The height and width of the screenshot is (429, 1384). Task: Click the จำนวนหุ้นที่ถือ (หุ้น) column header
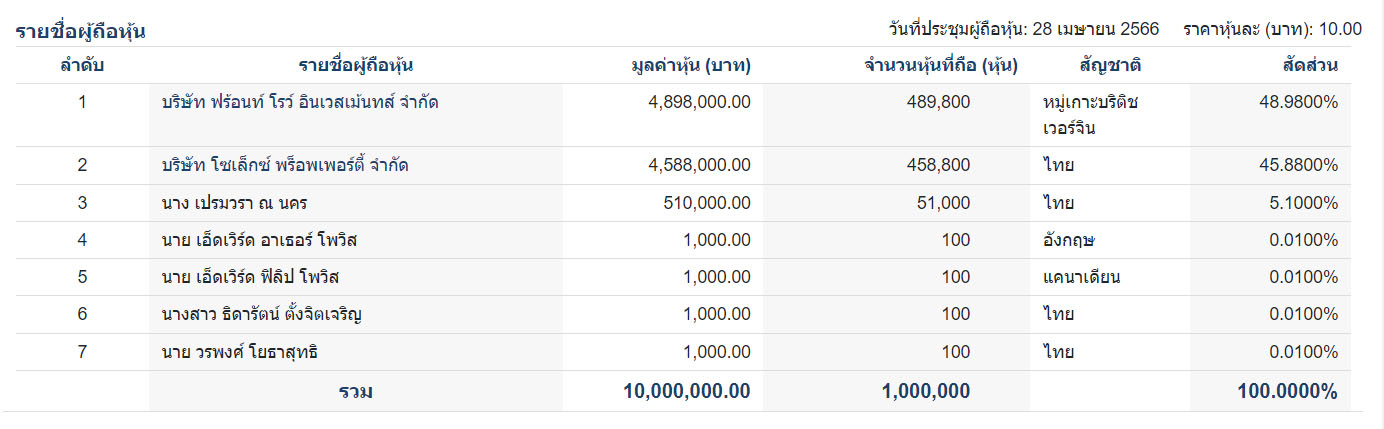(x=940, y=66)
